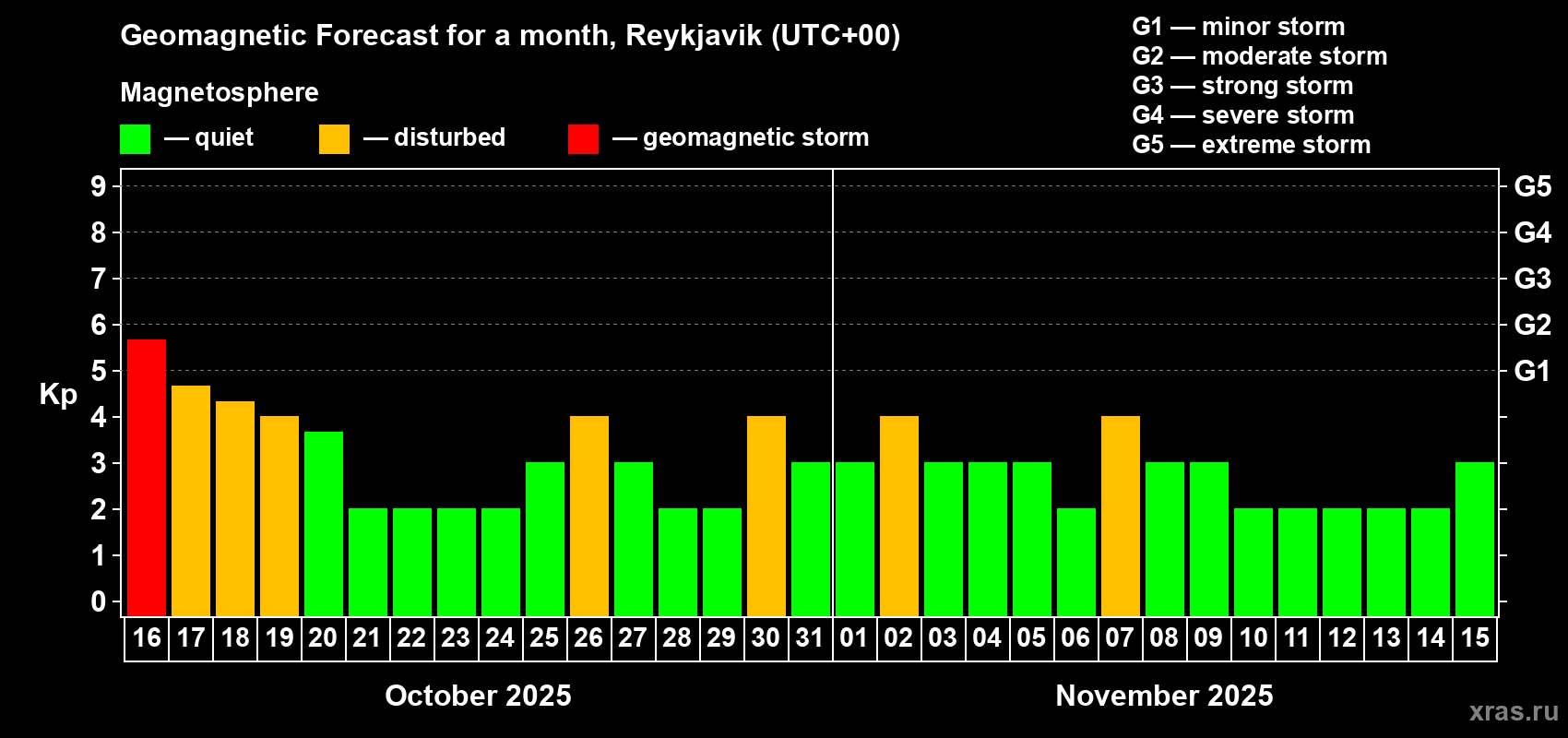The height and width of the screenshot is (738, 1568).
Task: Click the G4 label on right axis
Action: [1533, 232]
